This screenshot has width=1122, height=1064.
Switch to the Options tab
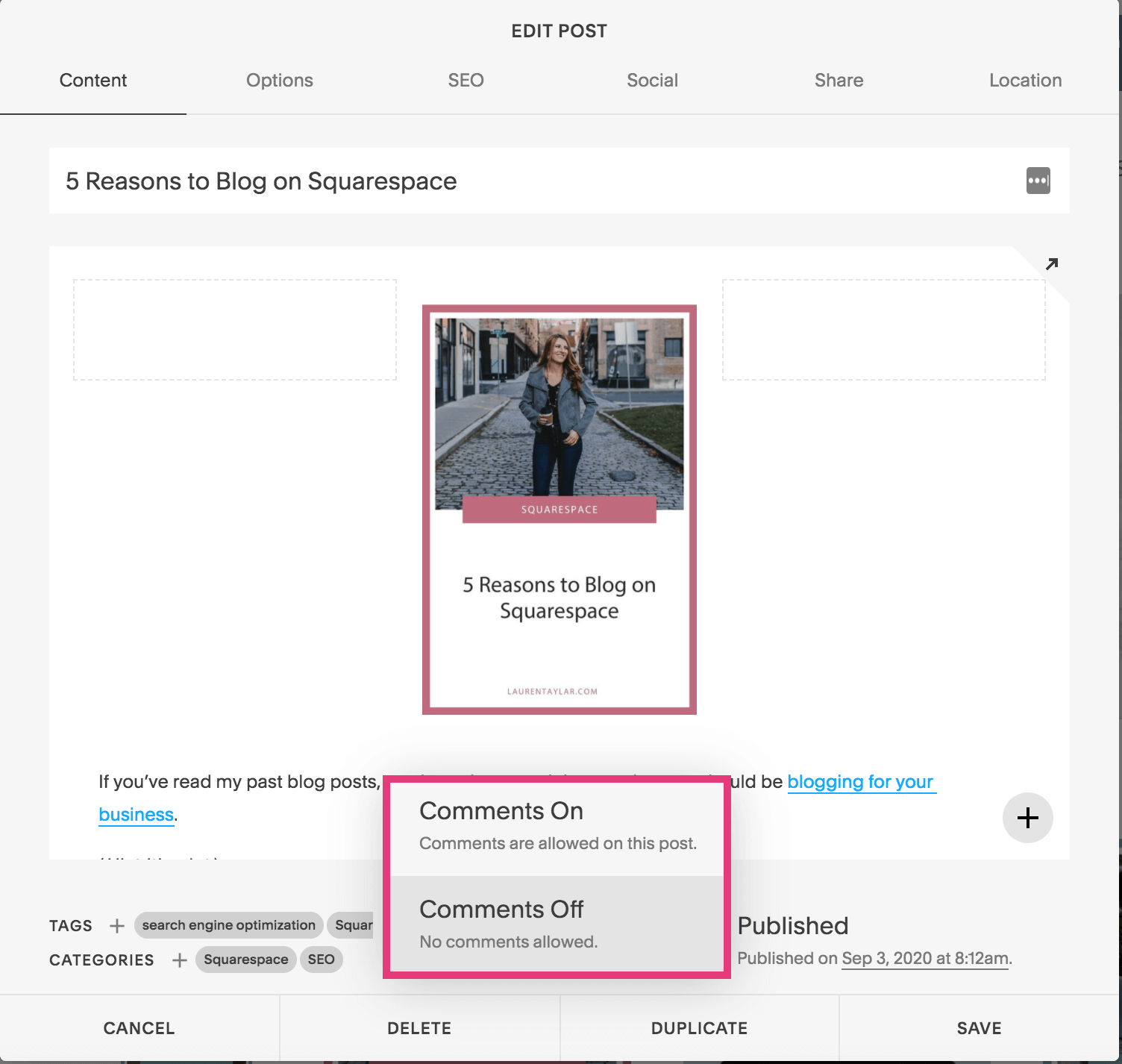pos(280,81)
